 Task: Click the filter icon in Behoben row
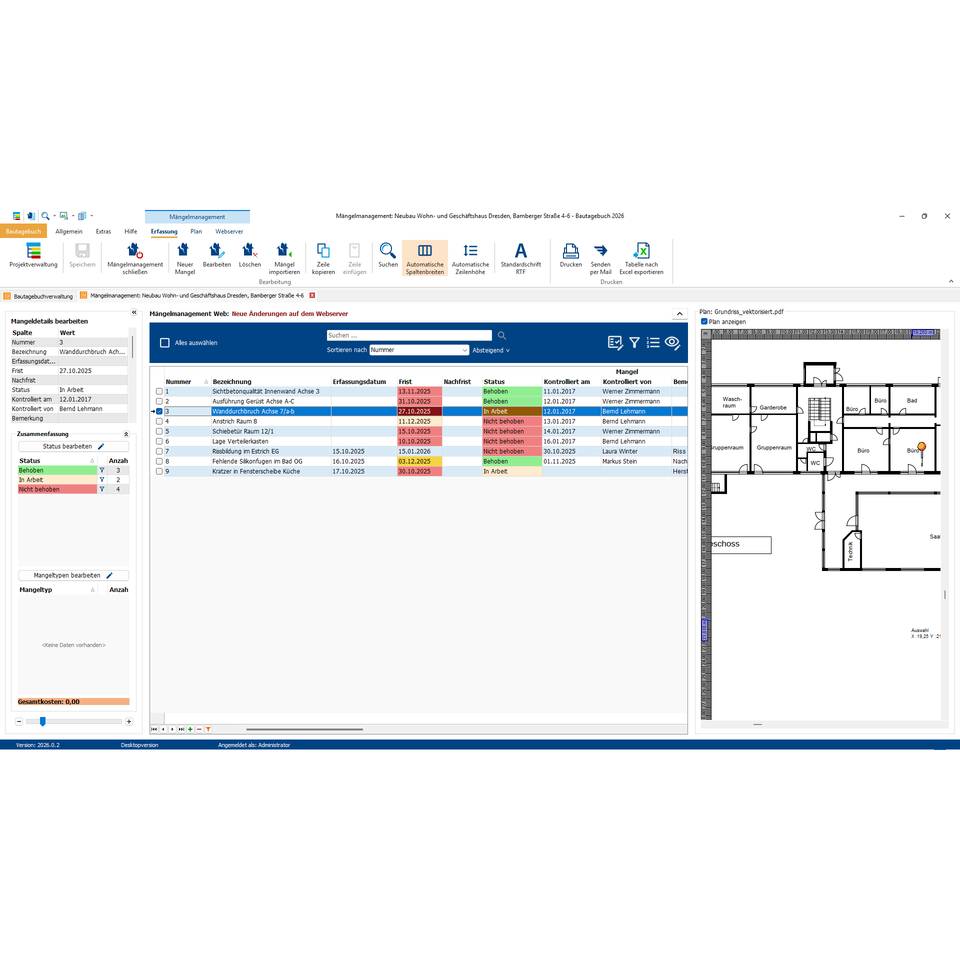click(x=102, y=470)
